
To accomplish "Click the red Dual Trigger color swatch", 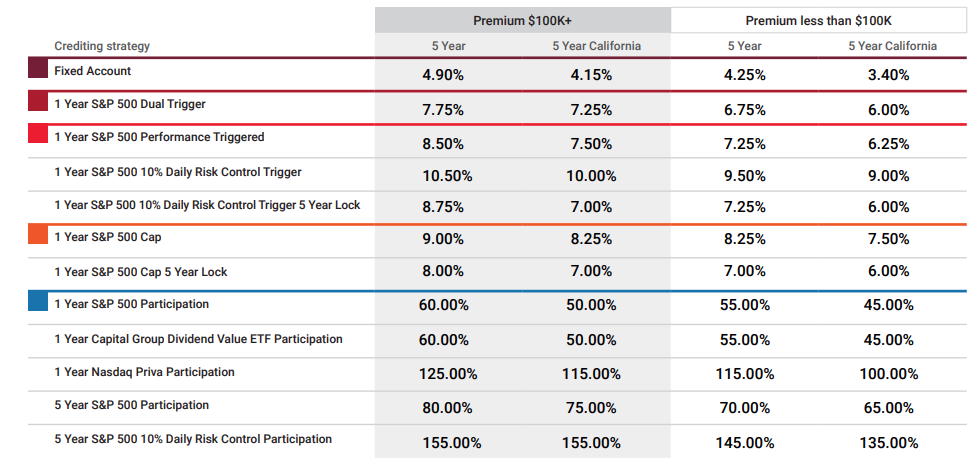I will (x=38, y=101).
